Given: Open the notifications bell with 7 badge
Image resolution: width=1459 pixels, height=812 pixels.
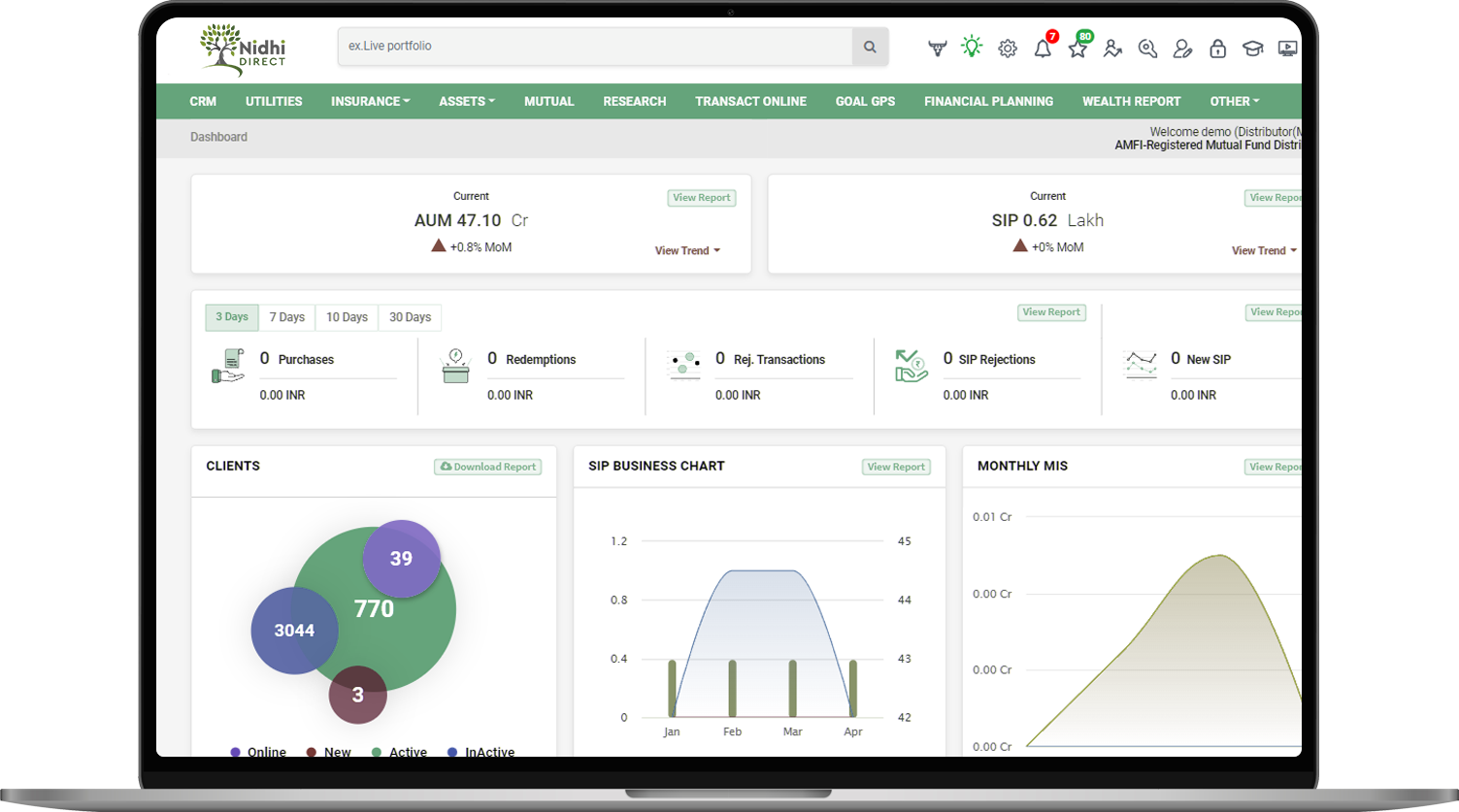Looking at the screenshot, I should (x=1043, y=49).
